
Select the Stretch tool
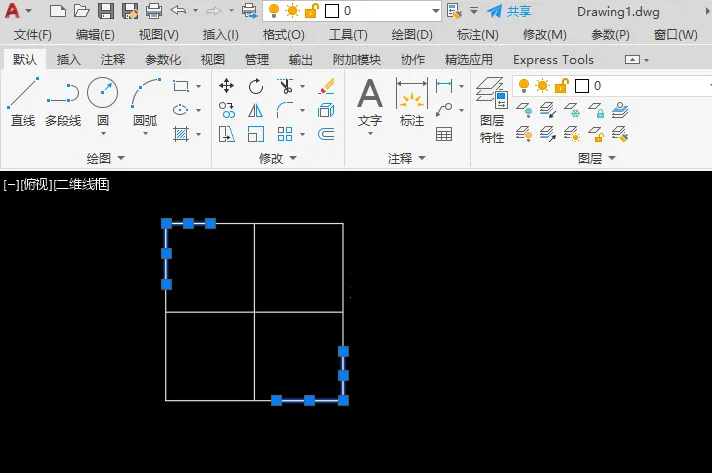click(226, 134)
